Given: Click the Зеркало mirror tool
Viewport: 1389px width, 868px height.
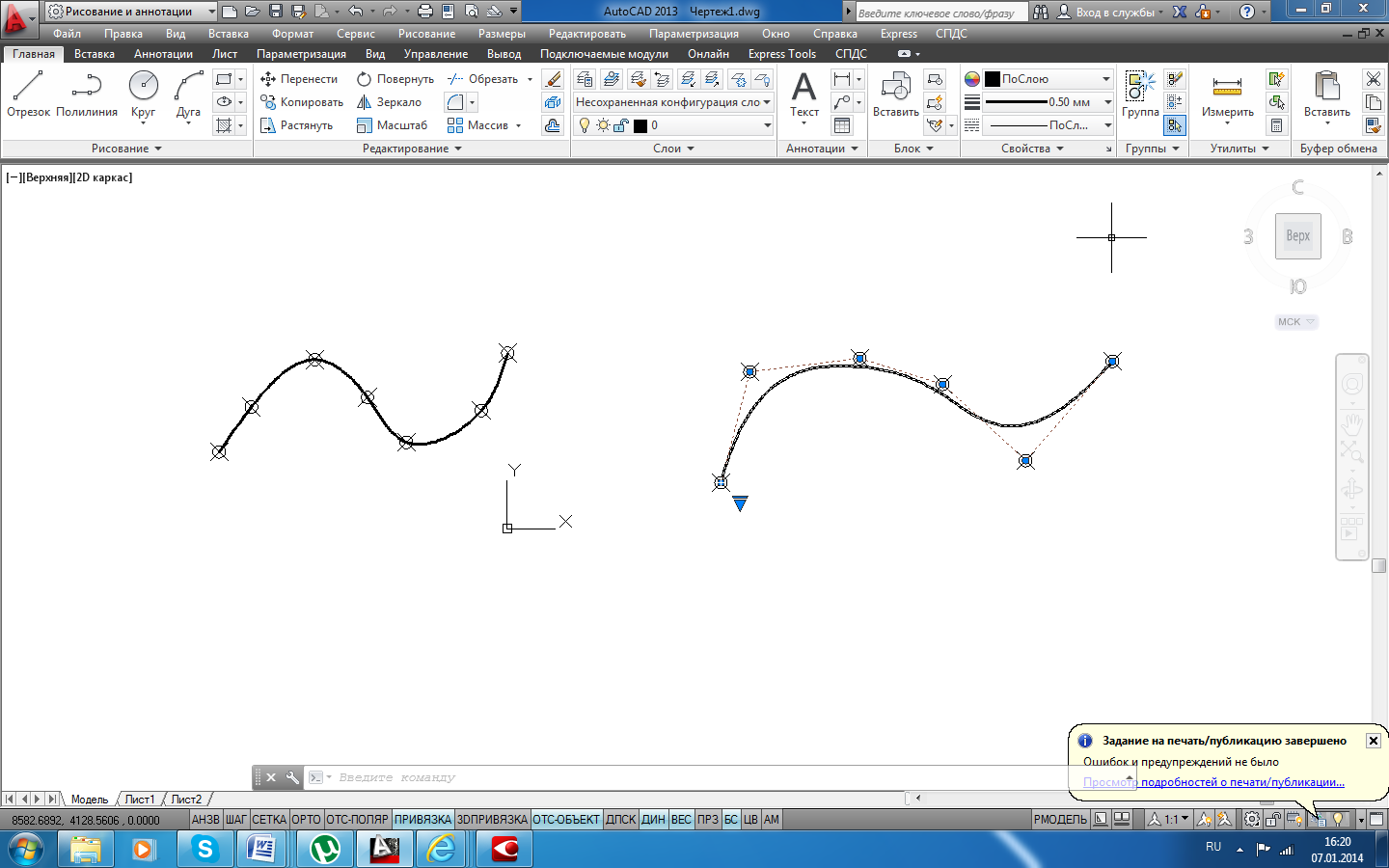Looking at the screenshot, I should [x=390, y=102].
